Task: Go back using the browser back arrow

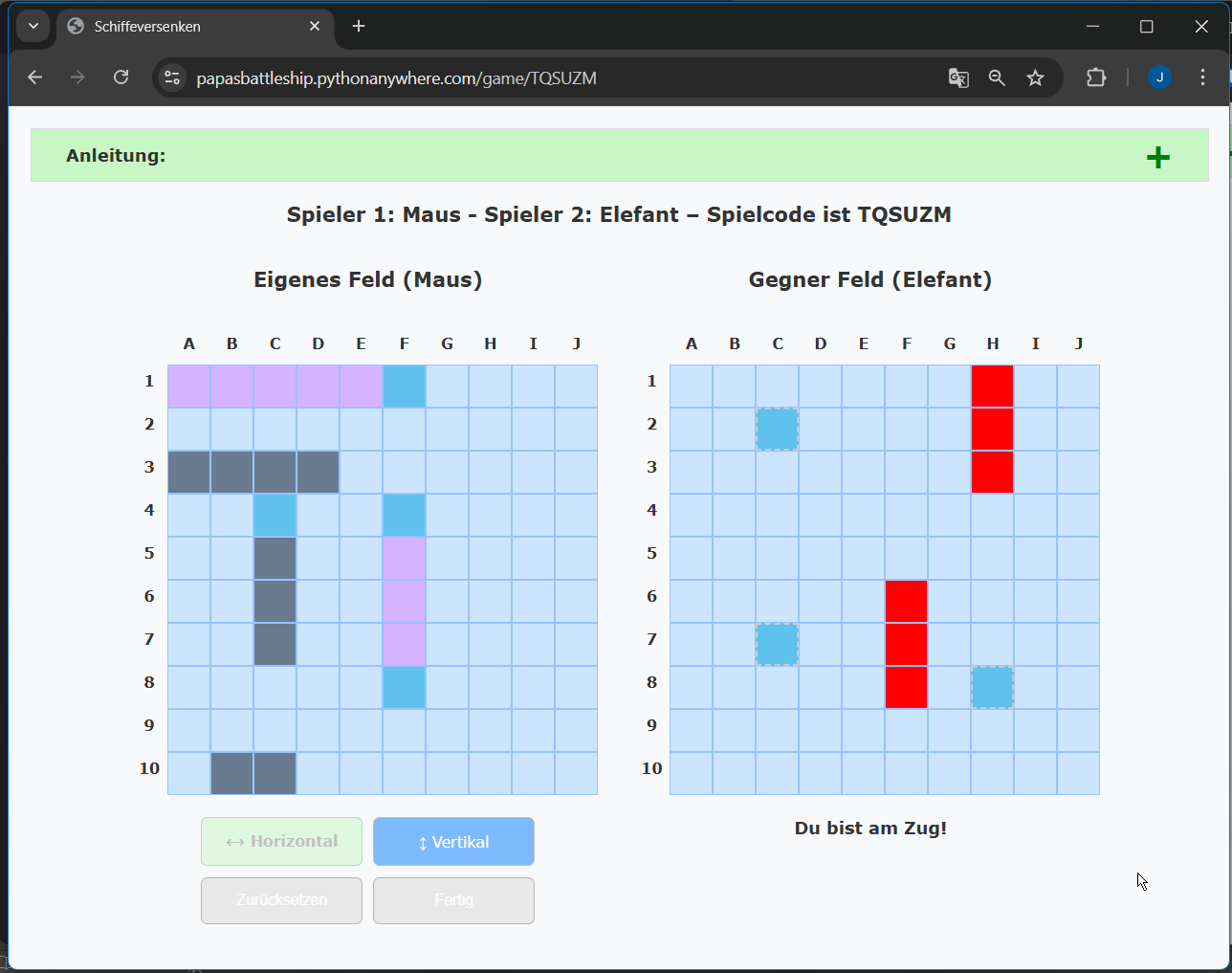Action: (x=35, y=77)
